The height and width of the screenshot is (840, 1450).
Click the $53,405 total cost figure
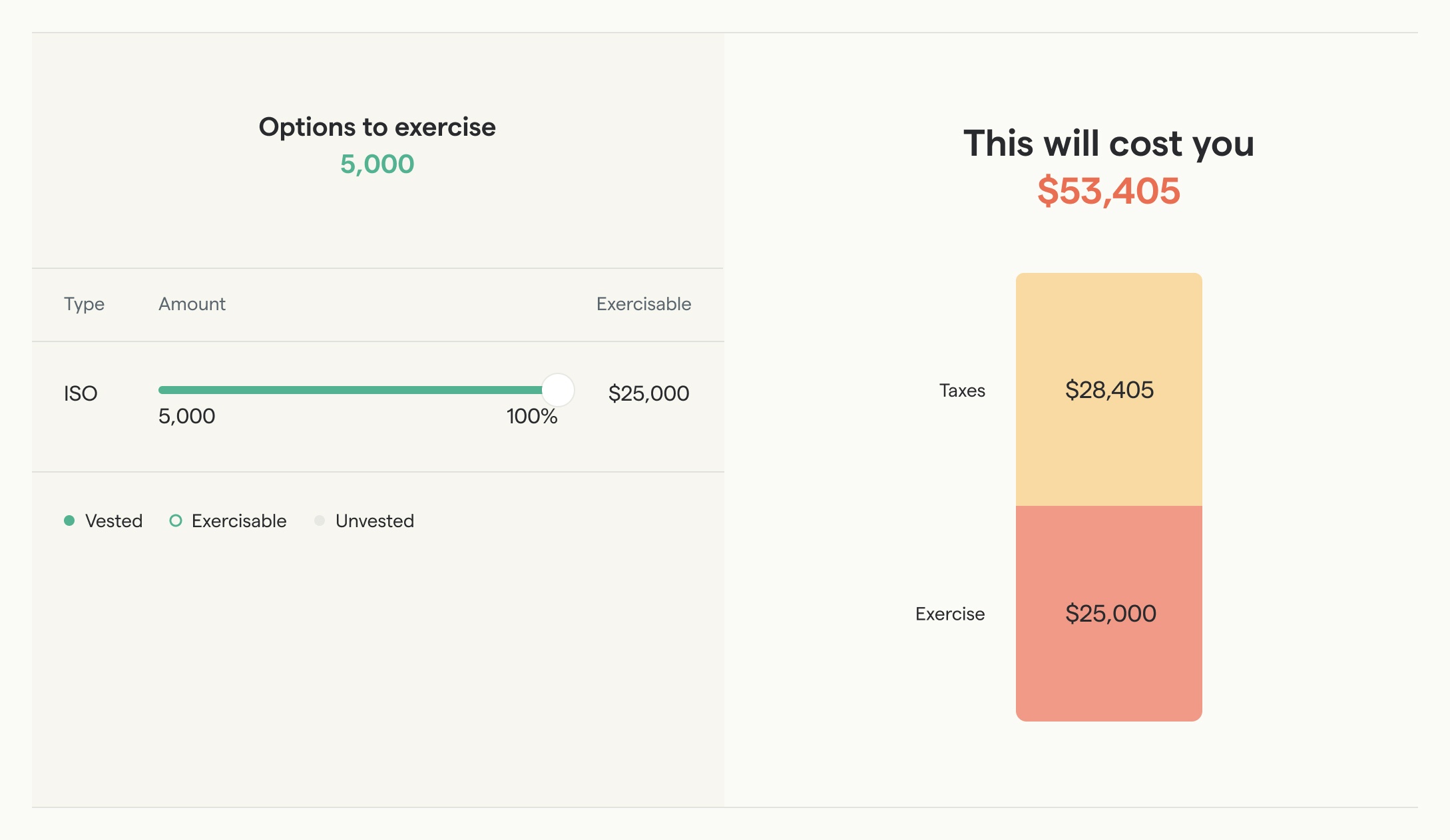[x=1108, y=191]
